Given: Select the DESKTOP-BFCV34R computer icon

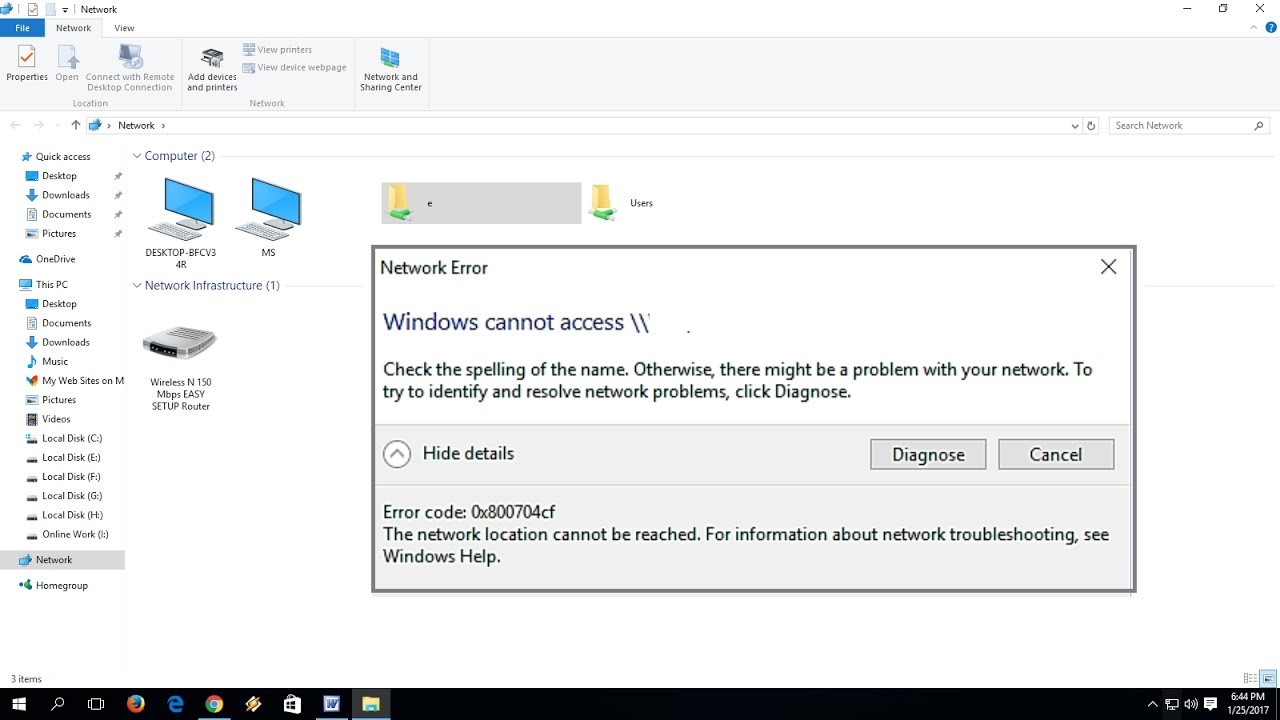Looking at the screenshot, I should click(x=181, y=222).
